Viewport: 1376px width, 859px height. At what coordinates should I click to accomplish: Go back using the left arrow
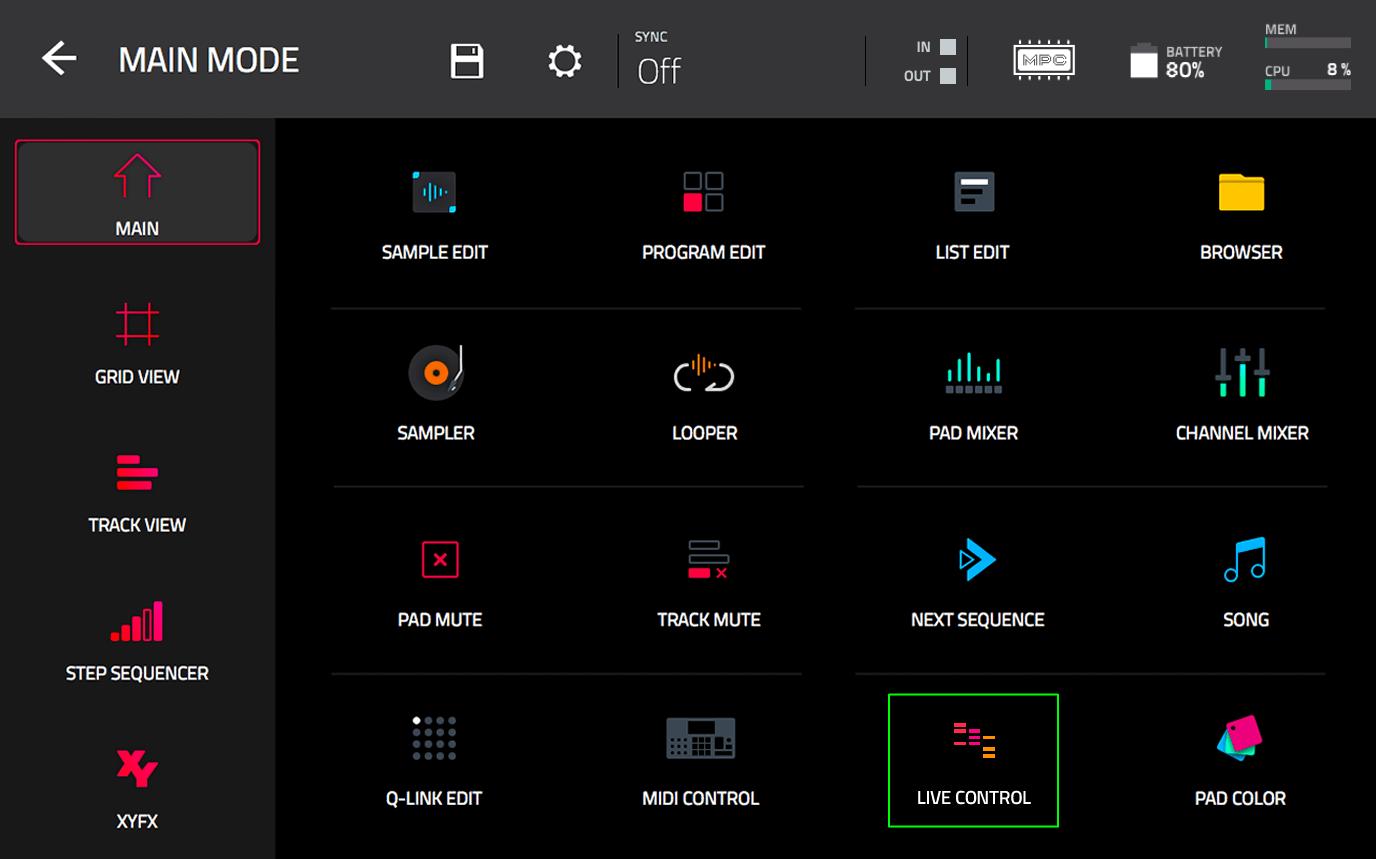pyautogui.click(x=59, y=60)
